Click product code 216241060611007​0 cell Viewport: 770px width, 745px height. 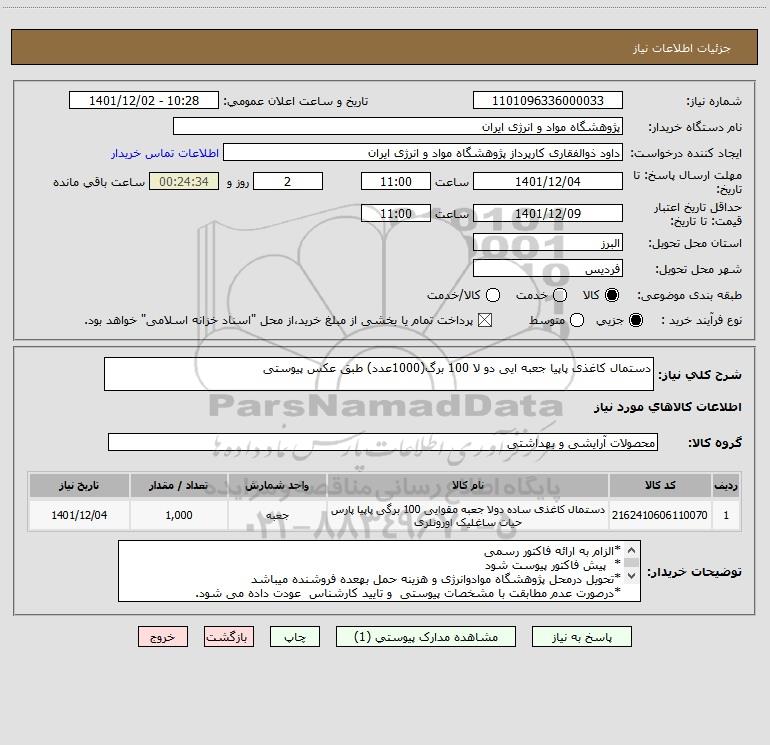click(x=660, y=515)
